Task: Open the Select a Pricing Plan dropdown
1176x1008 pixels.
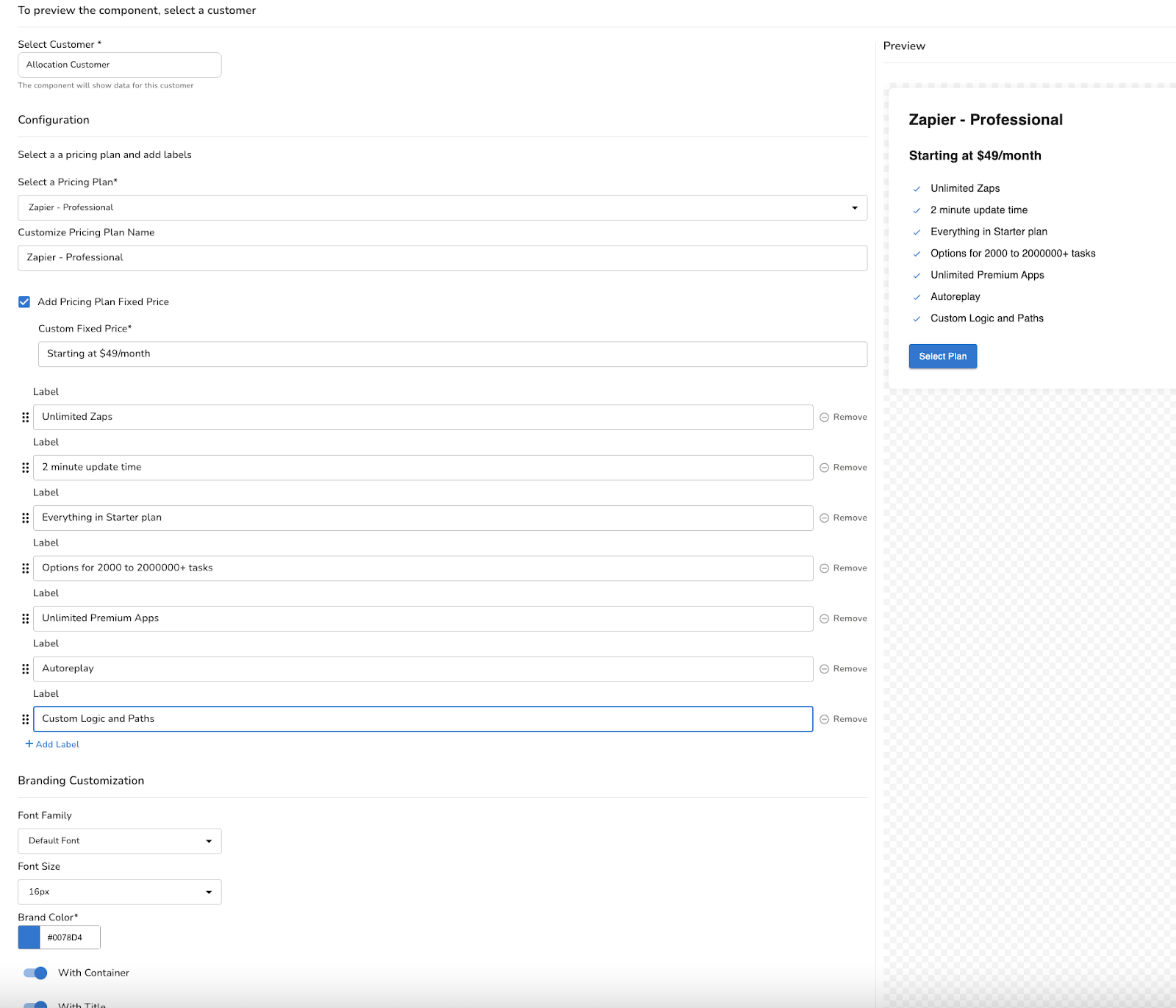Action: coord(442,208)
